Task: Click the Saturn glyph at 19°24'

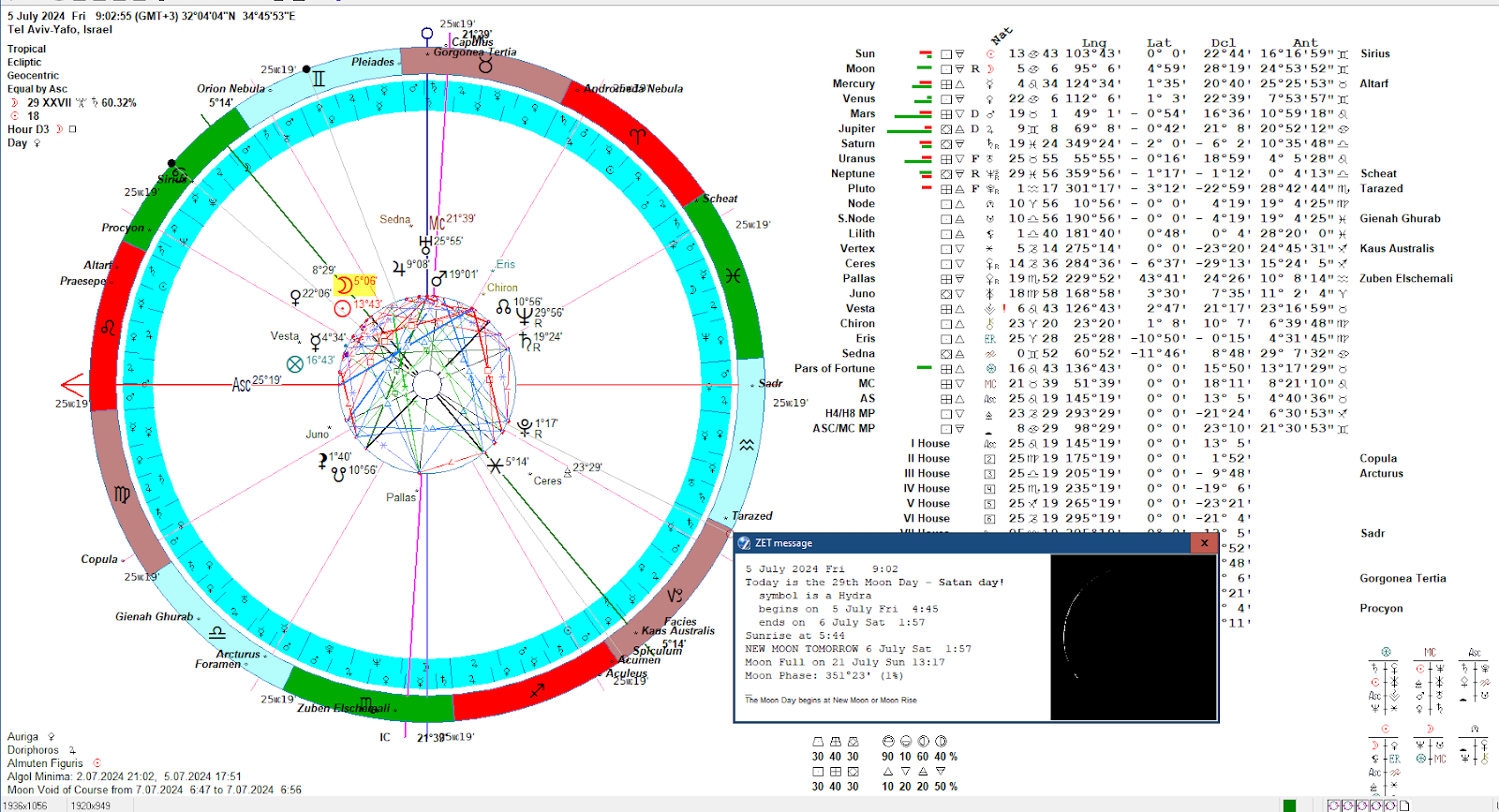Action: click(526, 339)
